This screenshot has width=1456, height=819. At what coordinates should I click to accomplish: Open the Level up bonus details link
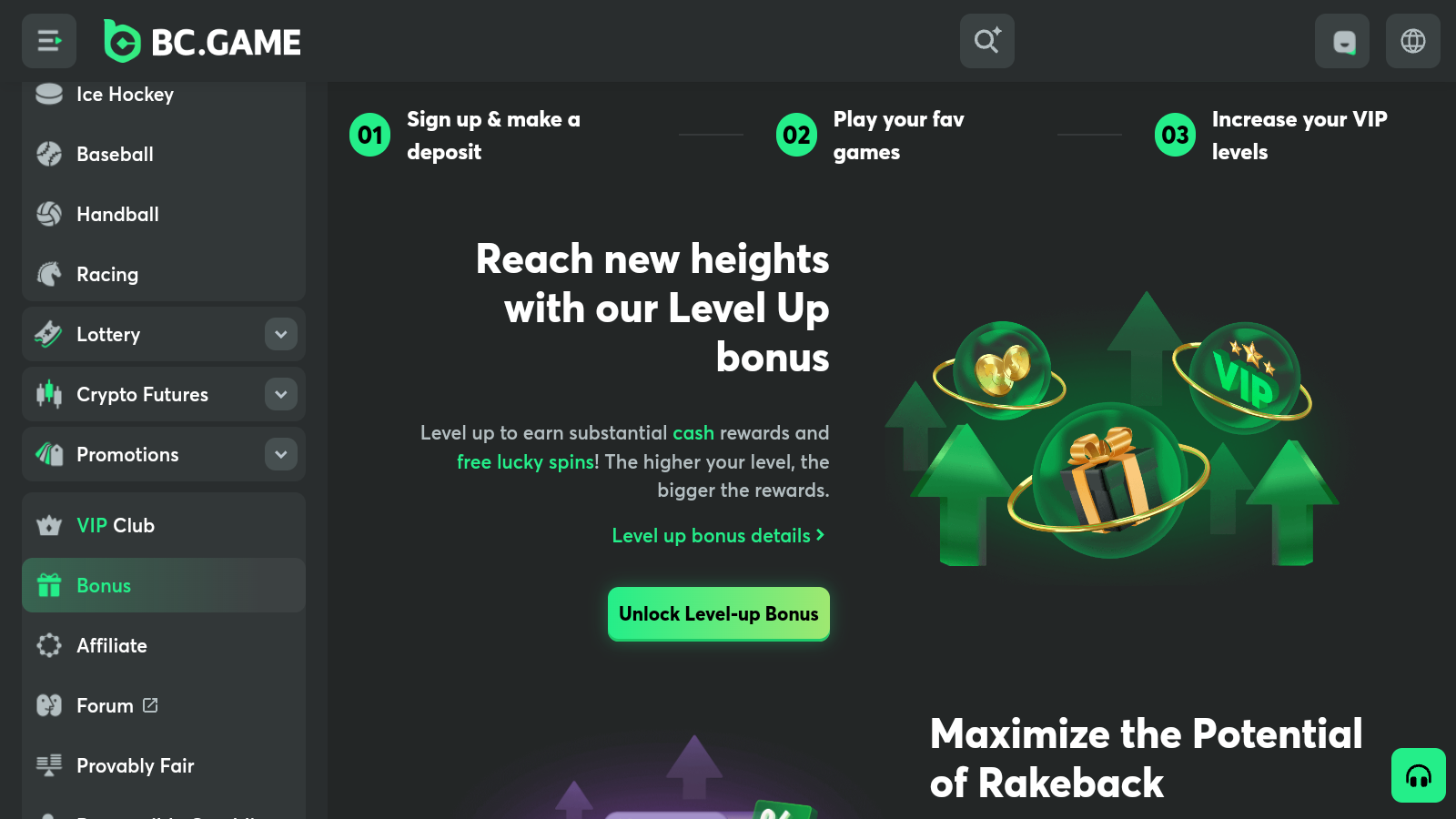tap(719, 535)
